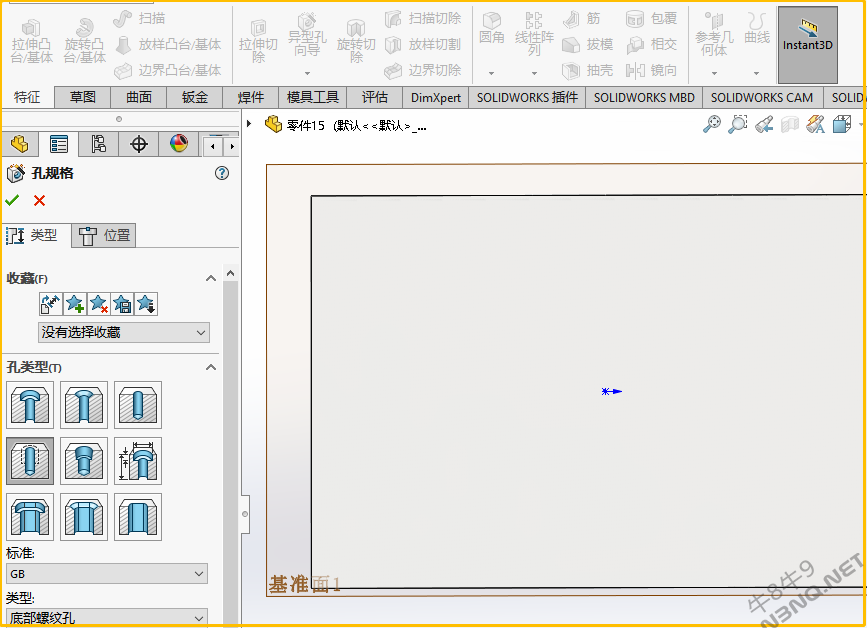Click the Load Favorite star icon

(146, 304)
